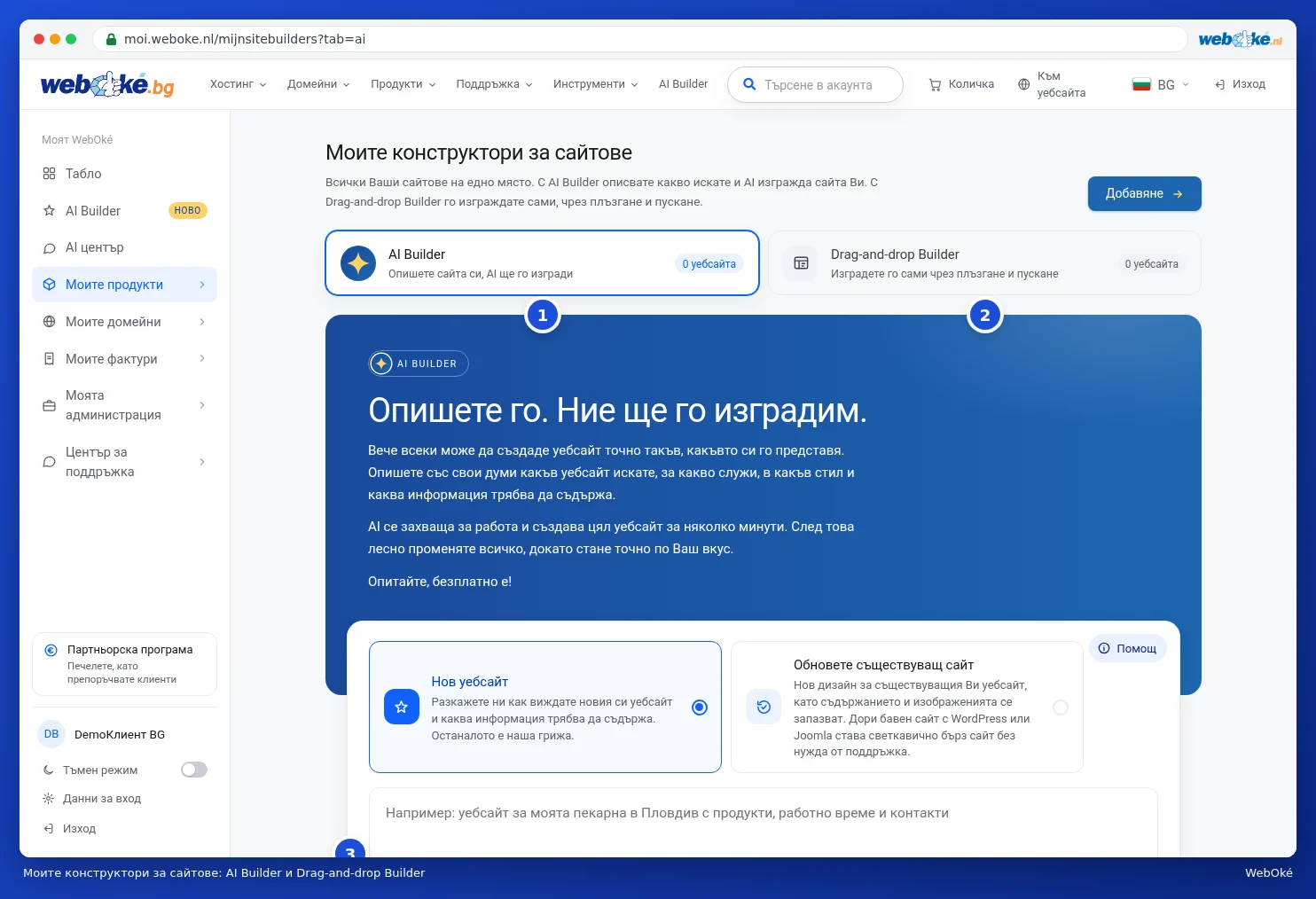1316x899 pixels.
Task: Click the star icon beside AI Builder in sidebar
Action: 49,211
